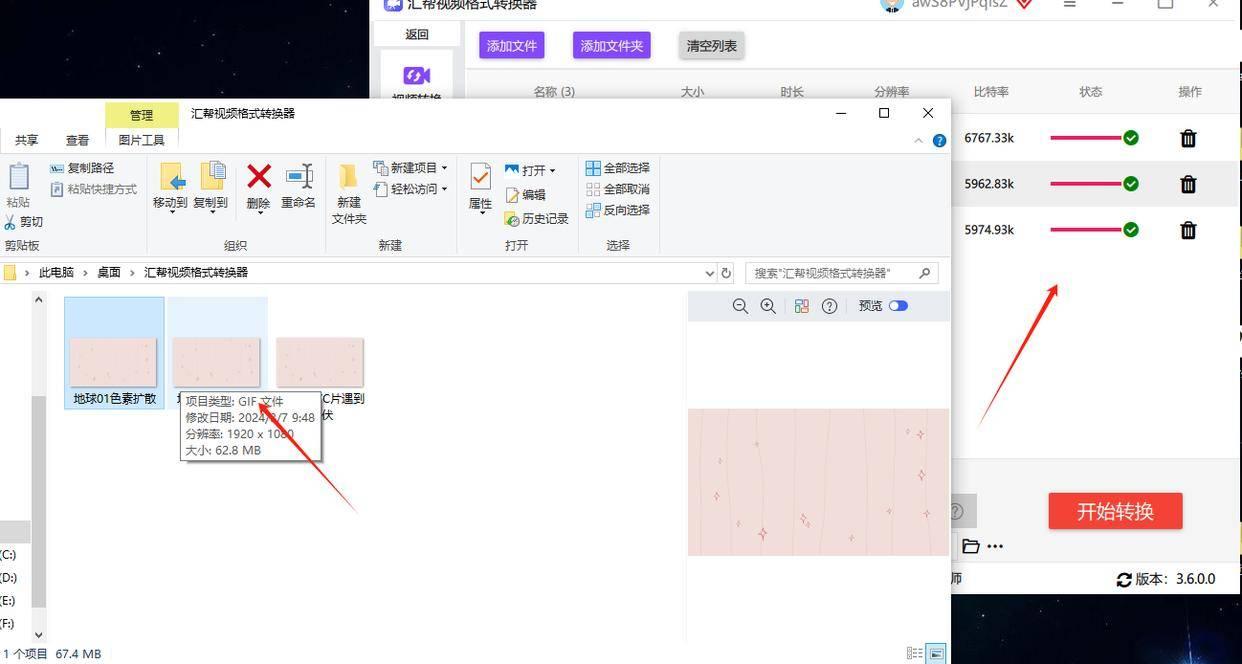Switch Explorer to large icons view
Viewport: 1242px width, 664px height.
click(936, 653)
